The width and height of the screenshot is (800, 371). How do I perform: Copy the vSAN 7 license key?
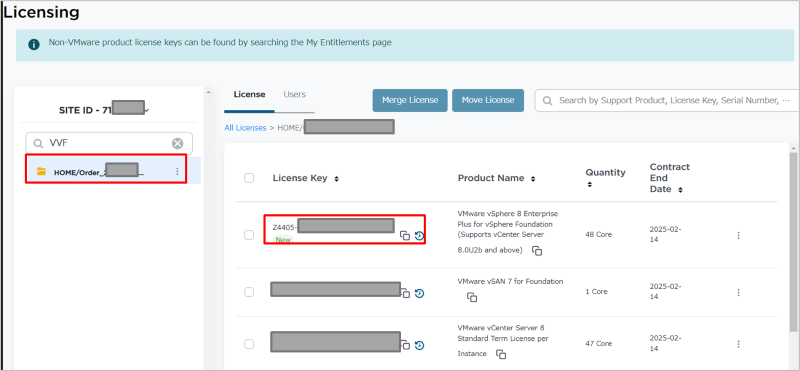point(406,293)
